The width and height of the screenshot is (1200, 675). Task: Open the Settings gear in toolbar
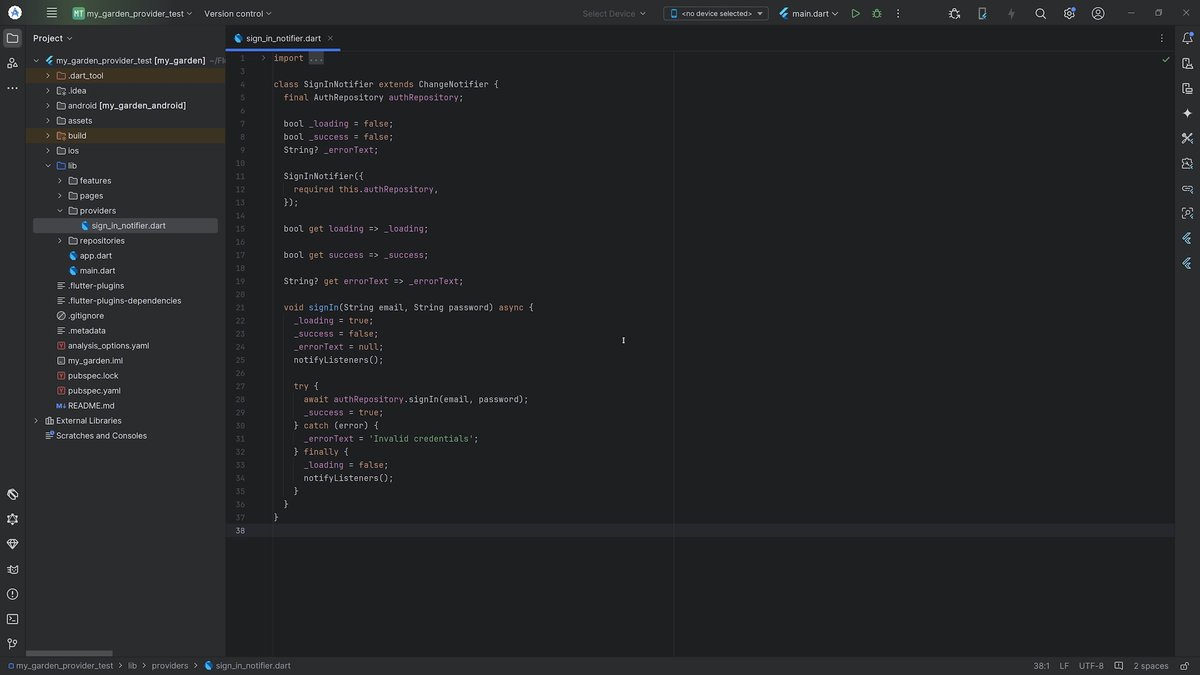click(1069, 14)
